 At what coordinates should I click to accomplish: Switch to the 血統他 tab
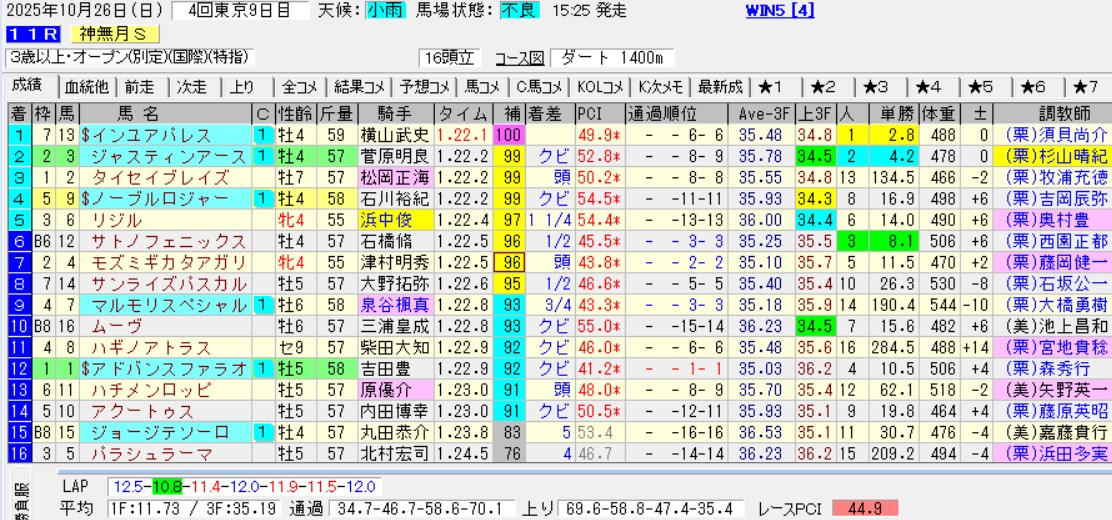(x=87, y=86)
